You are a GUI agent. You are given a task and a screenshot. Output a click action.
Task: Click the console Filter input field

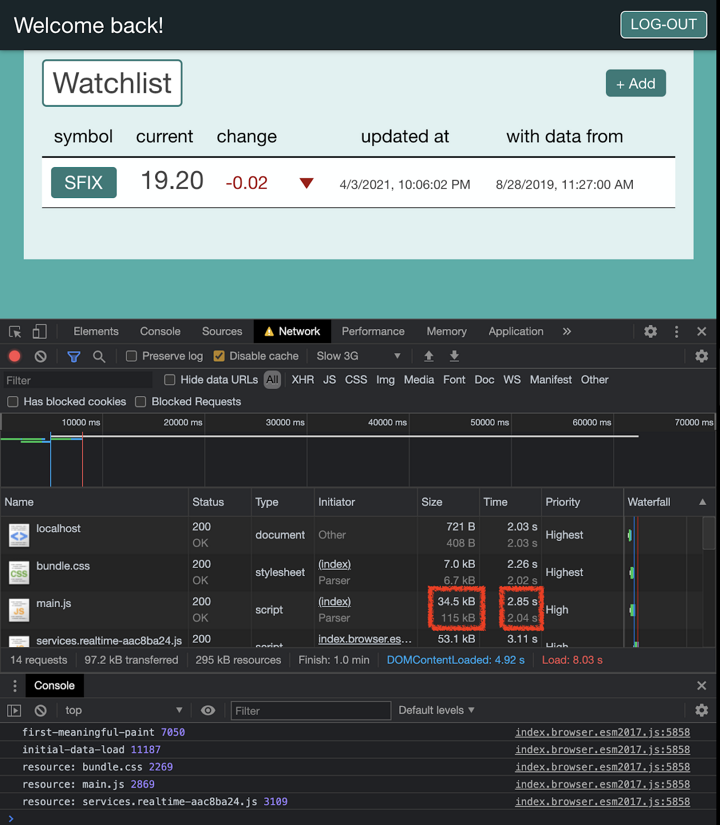coord(310,710)
